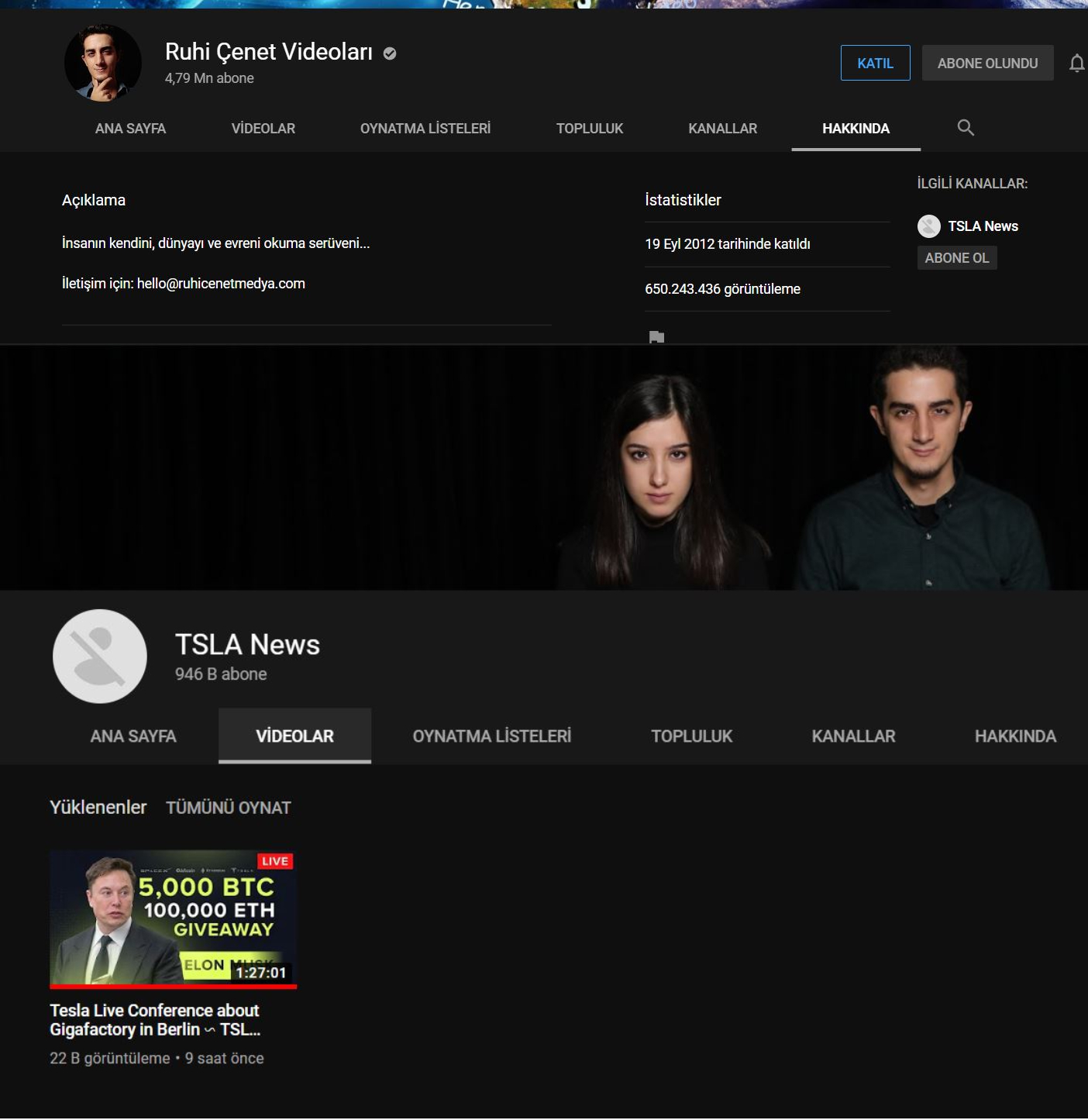Open Ruhi Çenet channel avatar
Viewport: 1088px width, 1120px height.
(x=103, y=63)
